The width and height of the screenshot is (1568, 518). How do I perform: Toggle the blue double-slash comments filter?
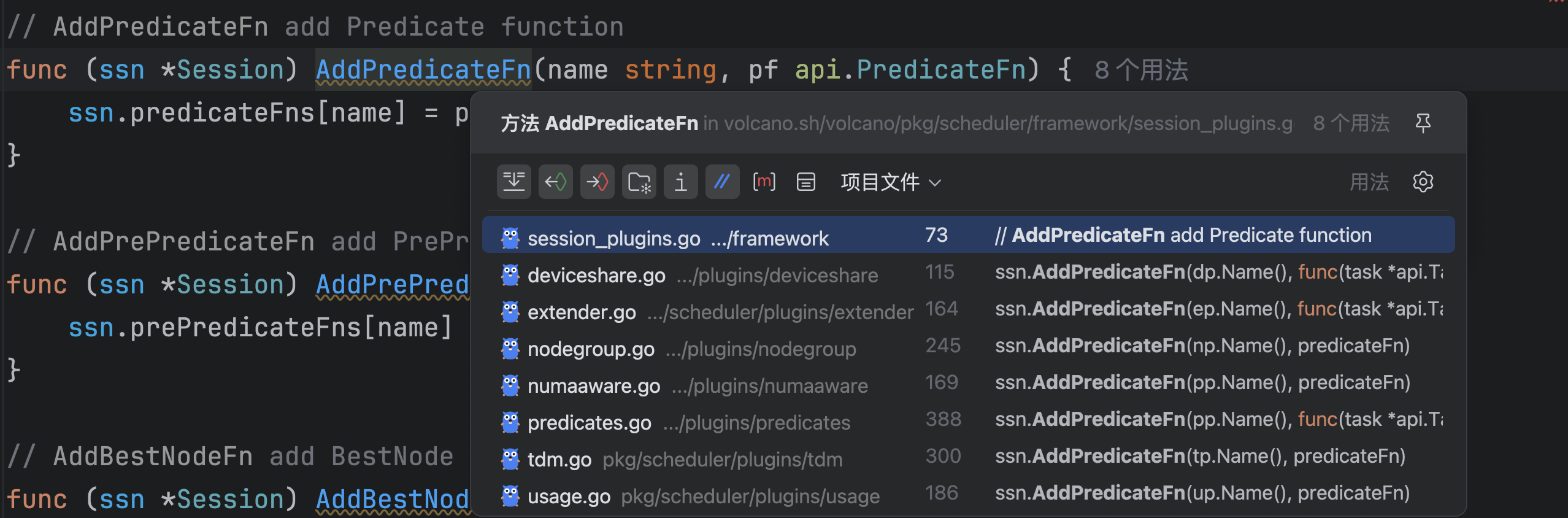(x=722, y=182)
